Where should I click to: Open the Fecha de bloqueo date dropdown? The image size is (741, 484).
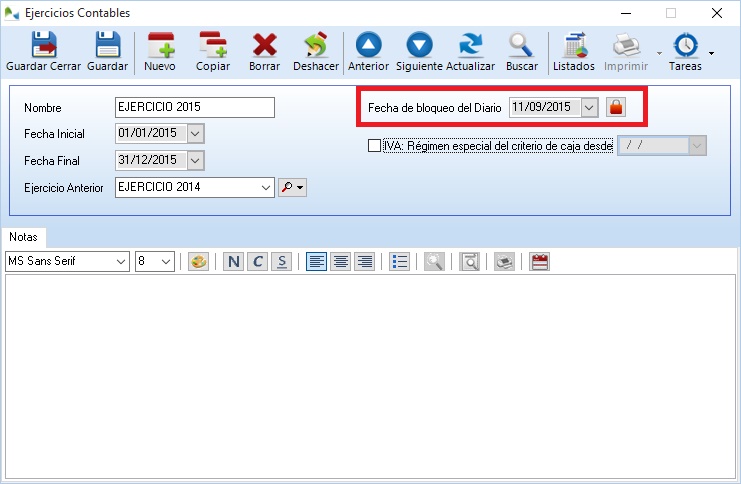pos(589,107)
